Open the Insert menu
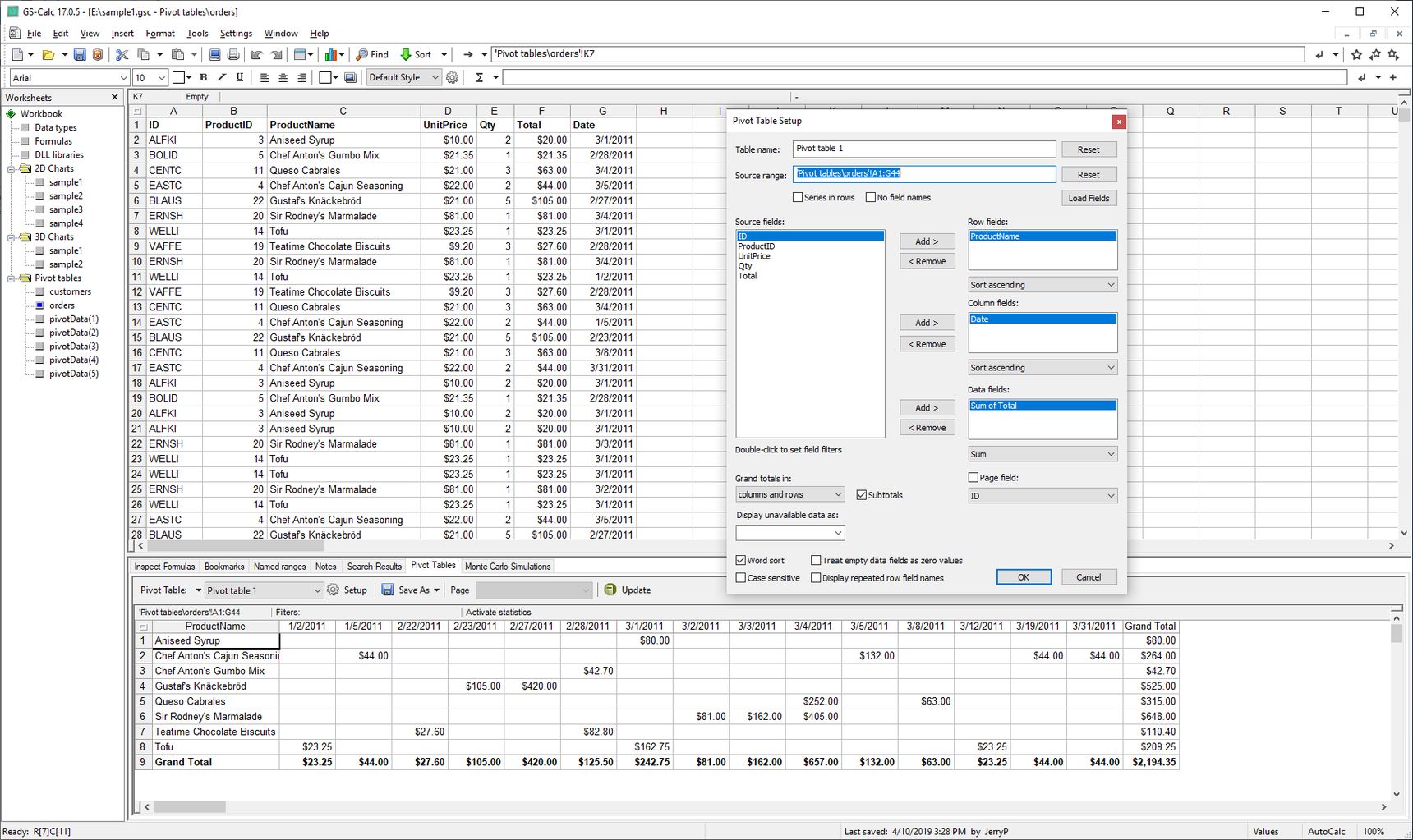This screenshot has width=1413, height=840. coord(122,34)
